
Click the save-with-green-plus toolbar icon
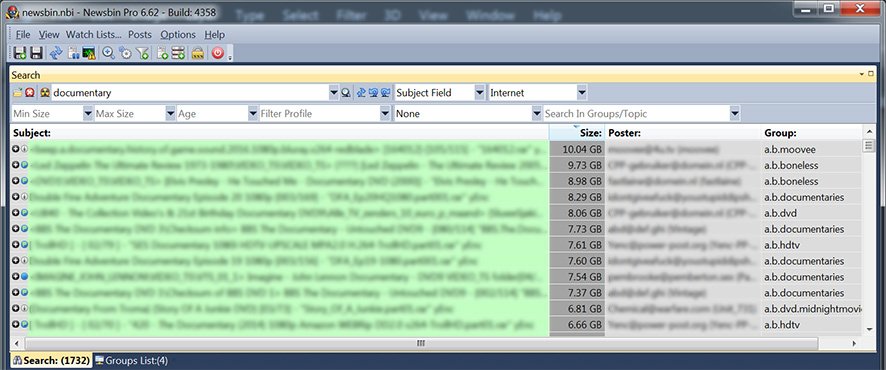(20, 53)
